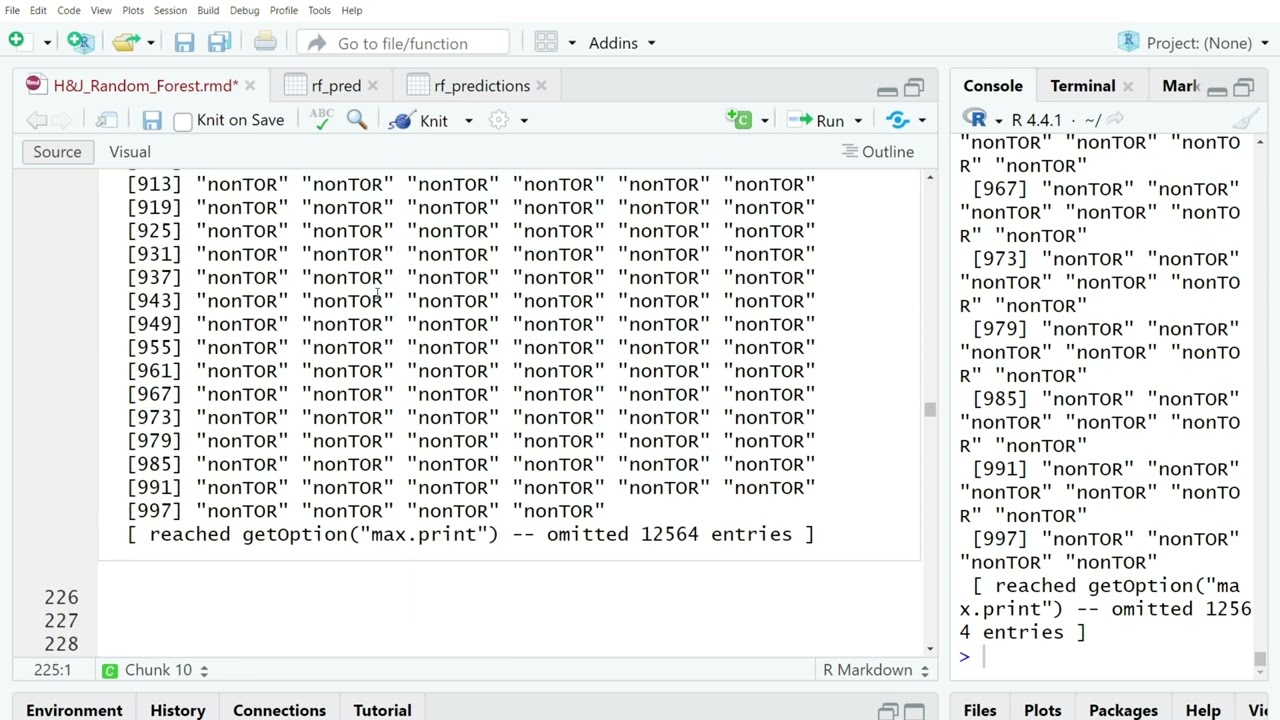Open the Plots menu
1280x720 pixels.
133,10
